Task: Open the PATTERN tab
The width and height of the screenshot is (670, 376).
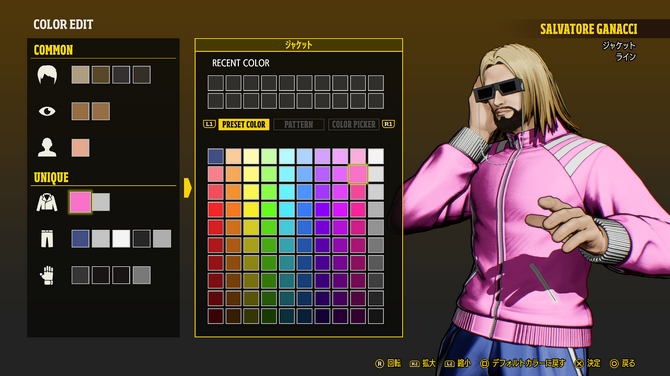Action: pos(299,125)
